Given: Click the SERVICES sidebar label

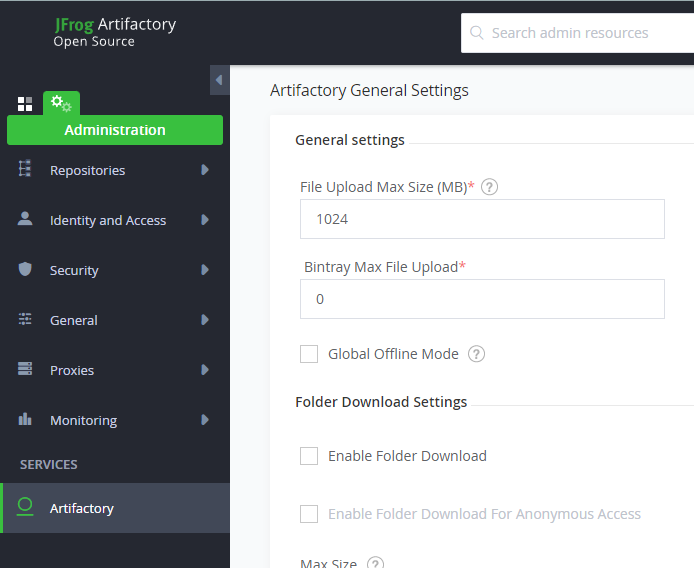Looking at the screenshot, I should (x=49, y=464).
